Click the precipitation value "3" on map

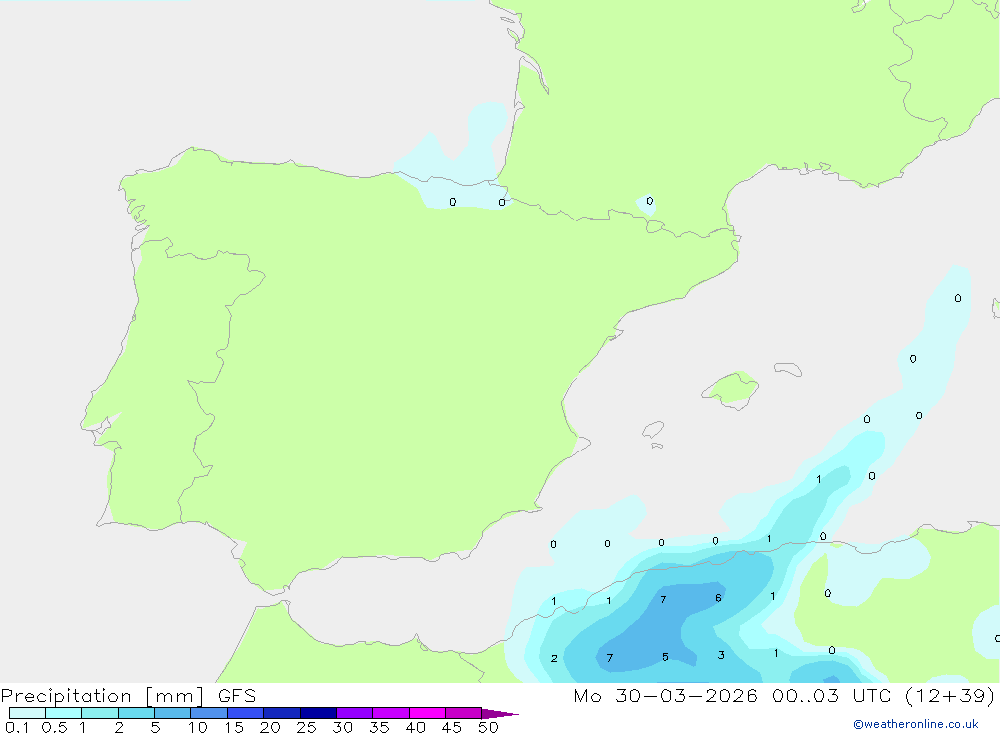tap(721, 655)
